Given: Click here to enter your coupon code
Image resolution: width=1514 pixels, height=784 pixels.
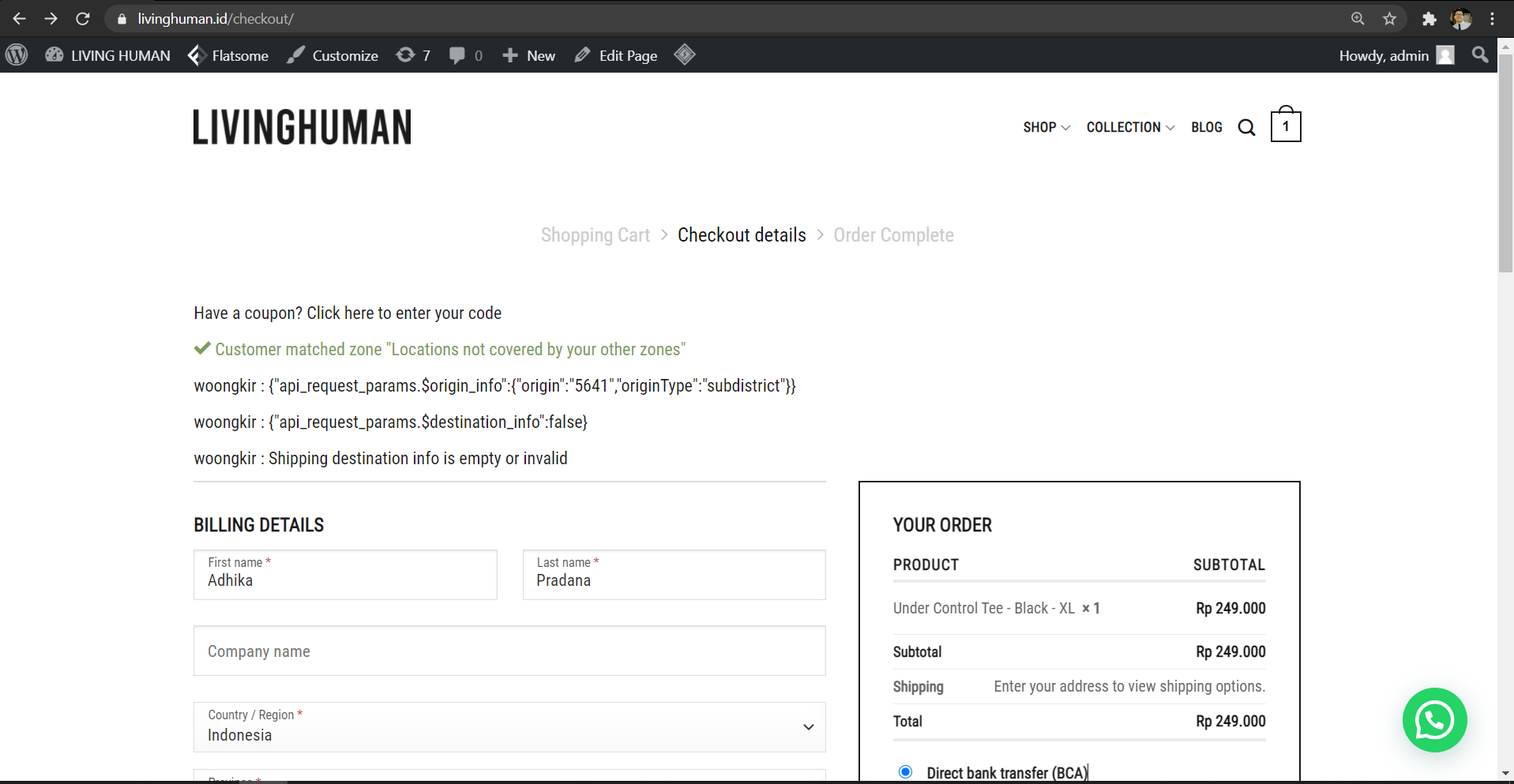Looking at the screenshot, I should click(x=404, y=313).
